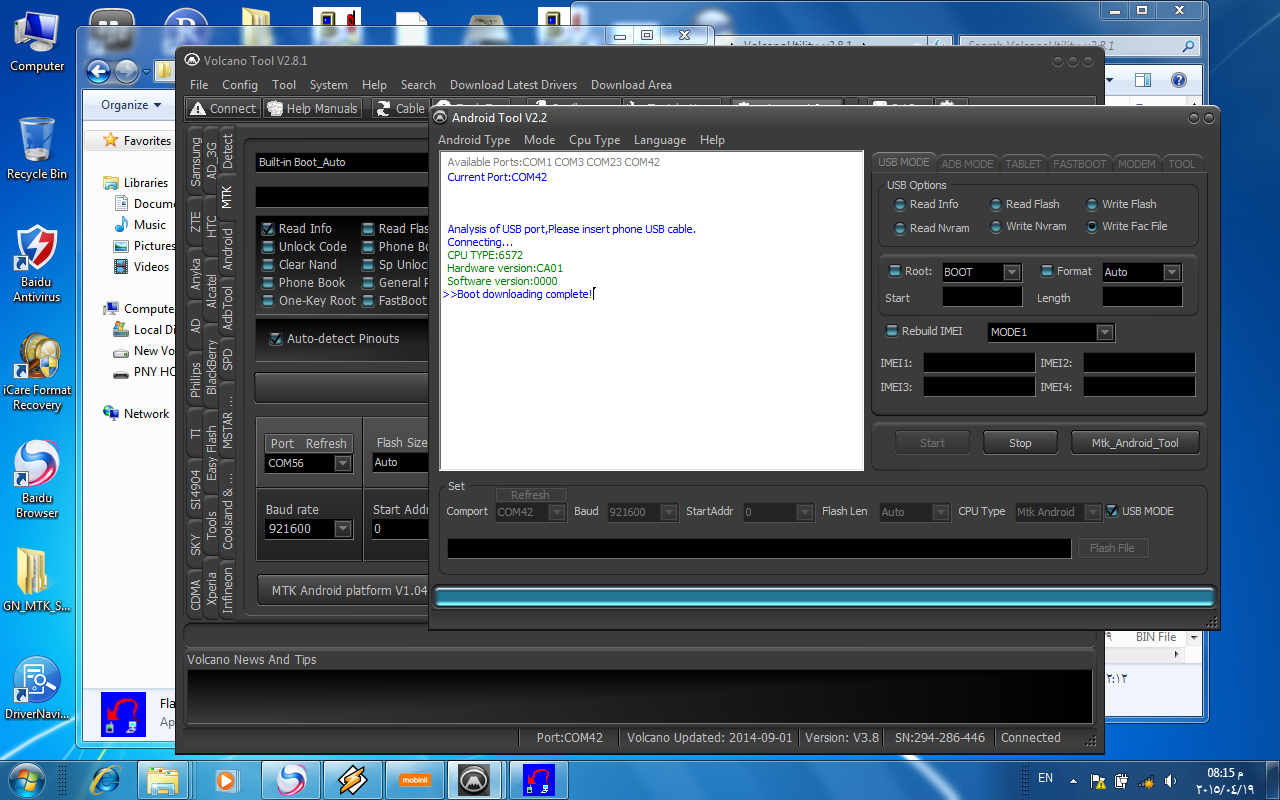Switch to Baidu Browser on the taskbar
The image size is (1280, 800).
(291, 779)
